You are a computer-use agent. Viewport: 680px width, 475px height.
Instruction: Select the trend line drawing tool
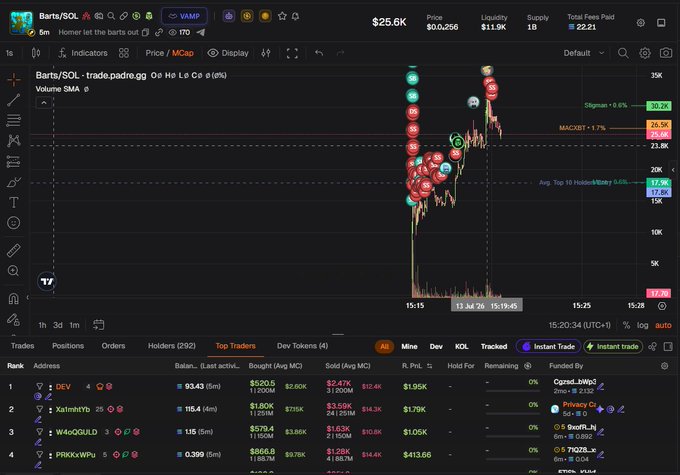[x=13, y=100]
